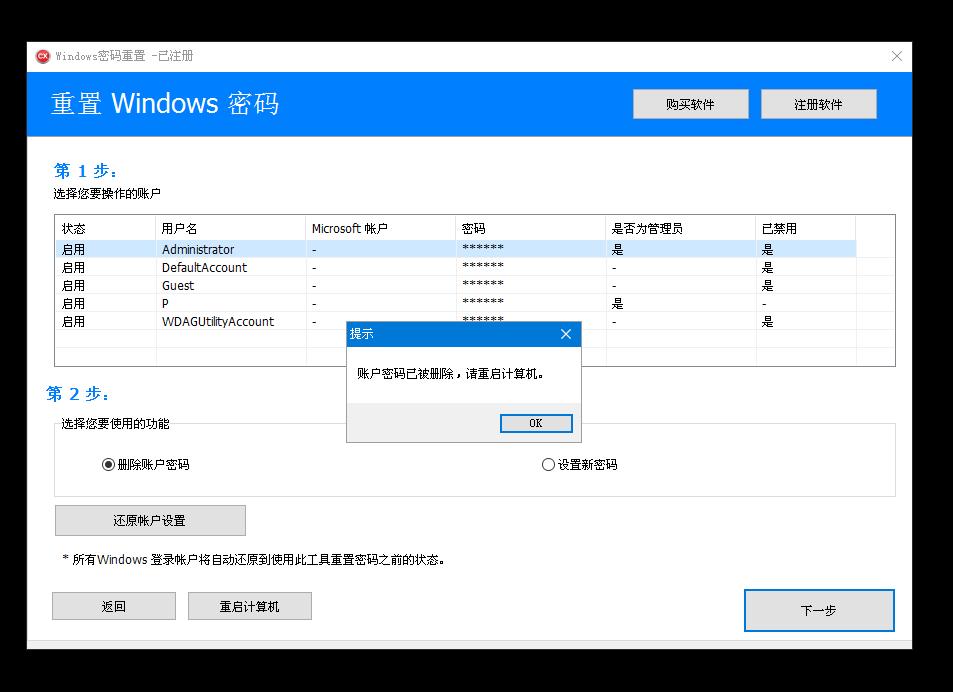Screen dimensions: 953x692
Task: Click the 是 disabled value for DefaultAccount
Action: tap(768, 267)
